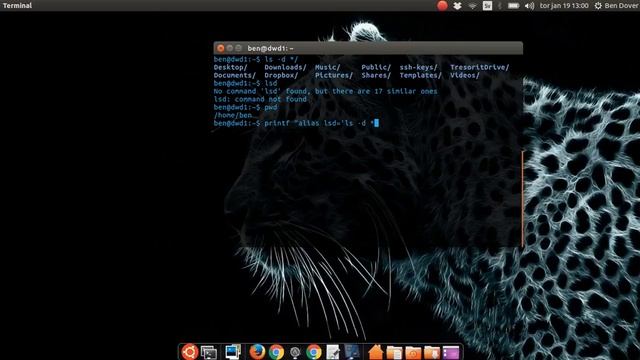Close the terminal window with the red button
Viewport: 640px width, 360px height.
[221, 48]
